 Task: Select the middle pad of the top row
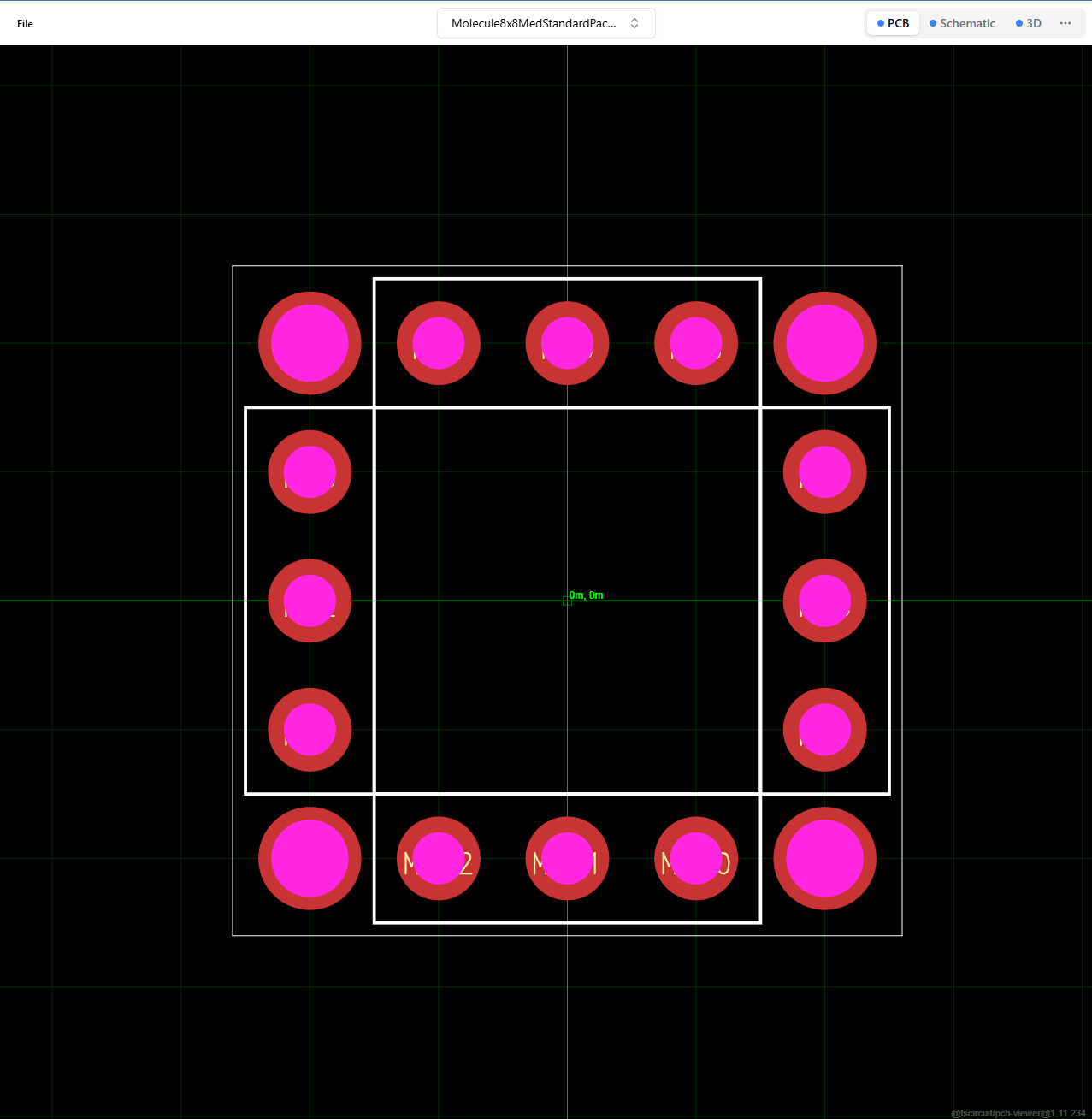(x=567, y=343)
